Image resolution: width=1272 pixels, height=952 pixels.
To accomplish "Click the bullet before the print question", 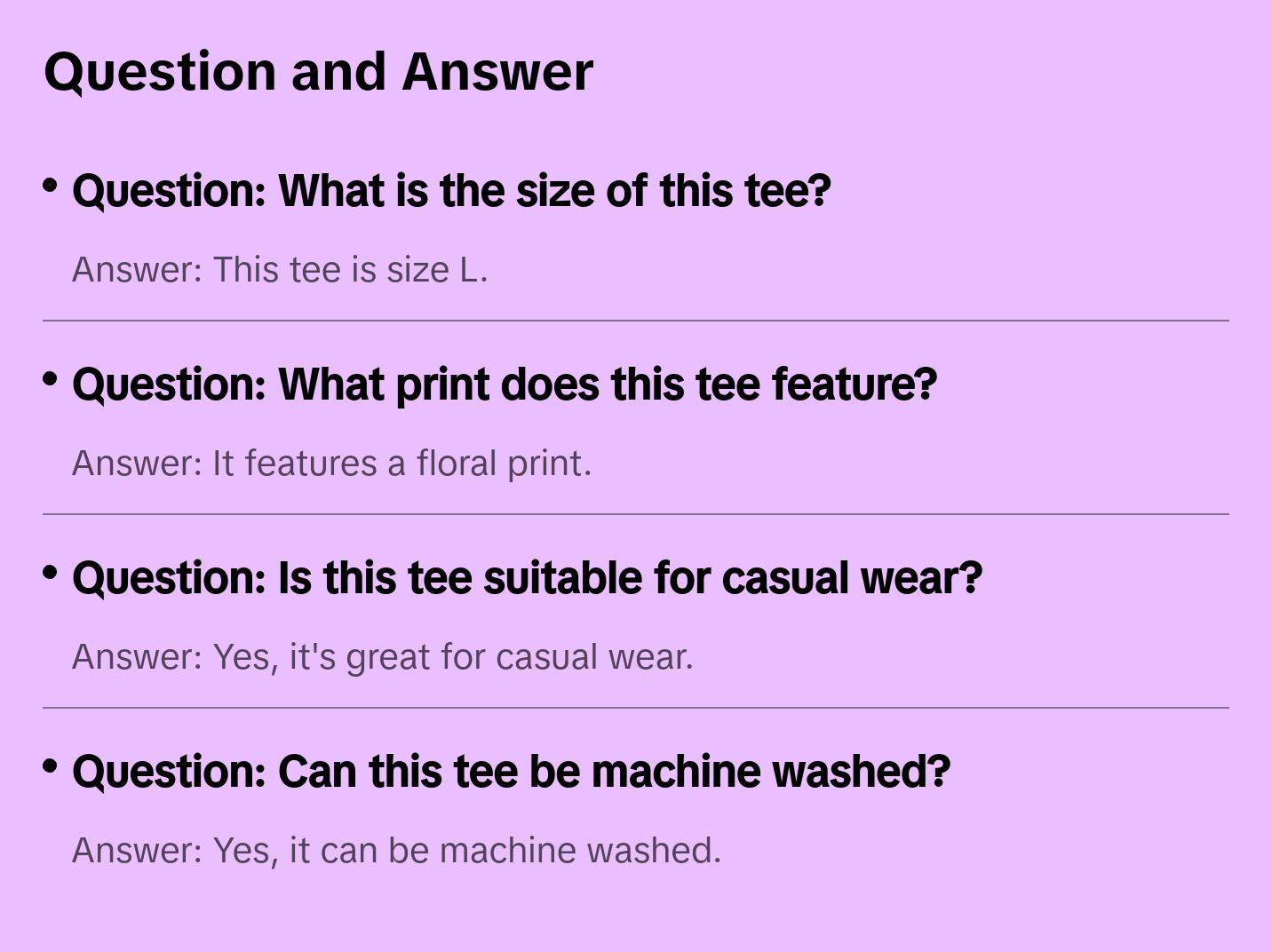I will point(51,379).
